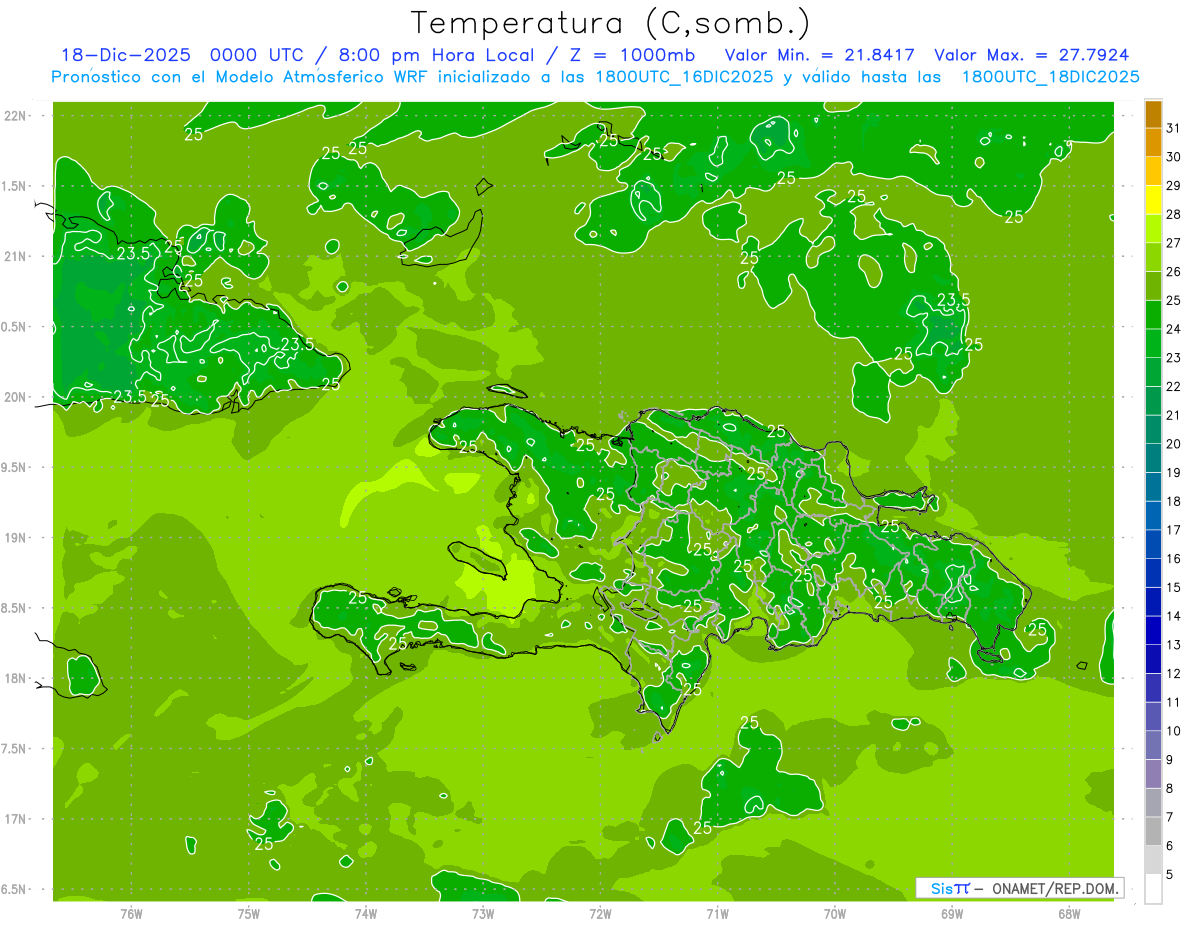Click the legend value label '5'
This screenshot has height=927, width=1200.
pyautogui.click(x=1170, y=875)
